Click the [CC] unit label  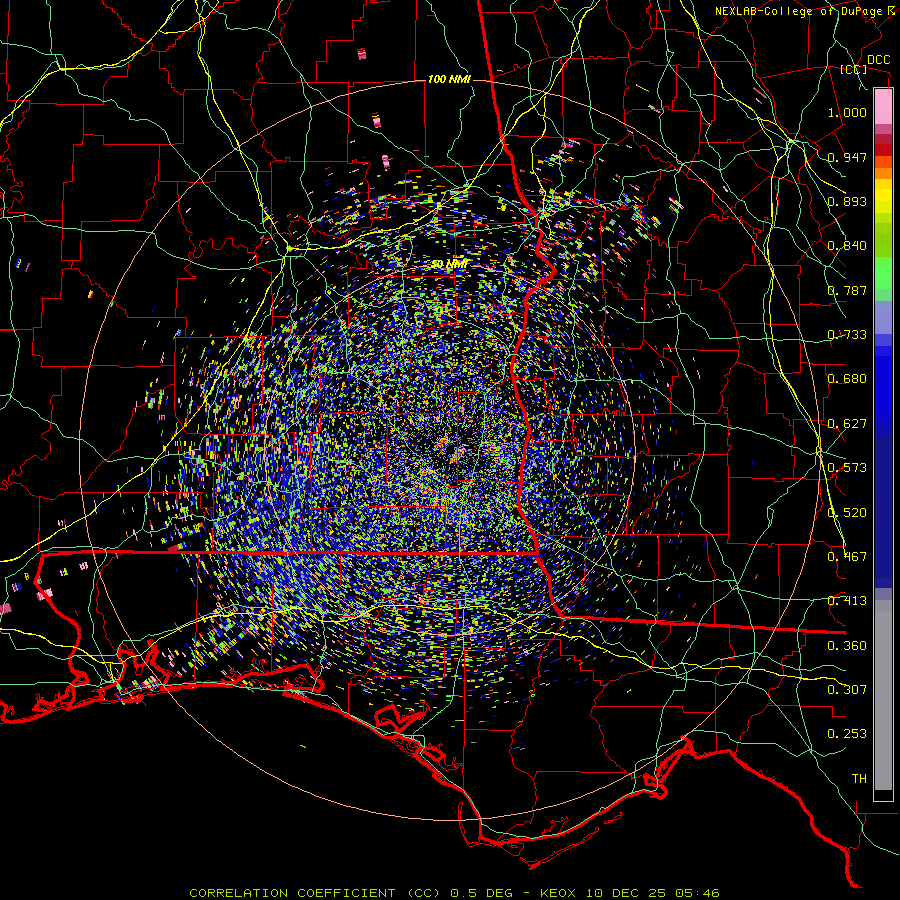pos(853,69)
